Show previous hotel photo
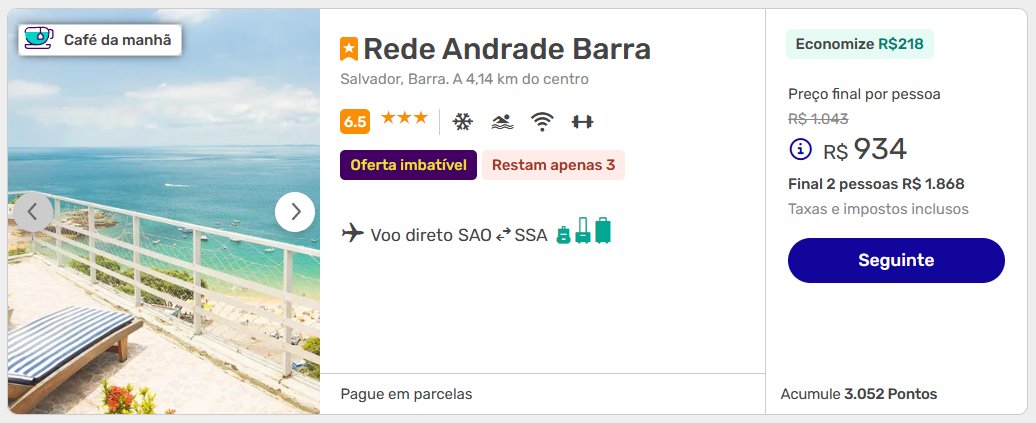The width and height of the screenshot is (1036, 423). (x=32, y=212)
